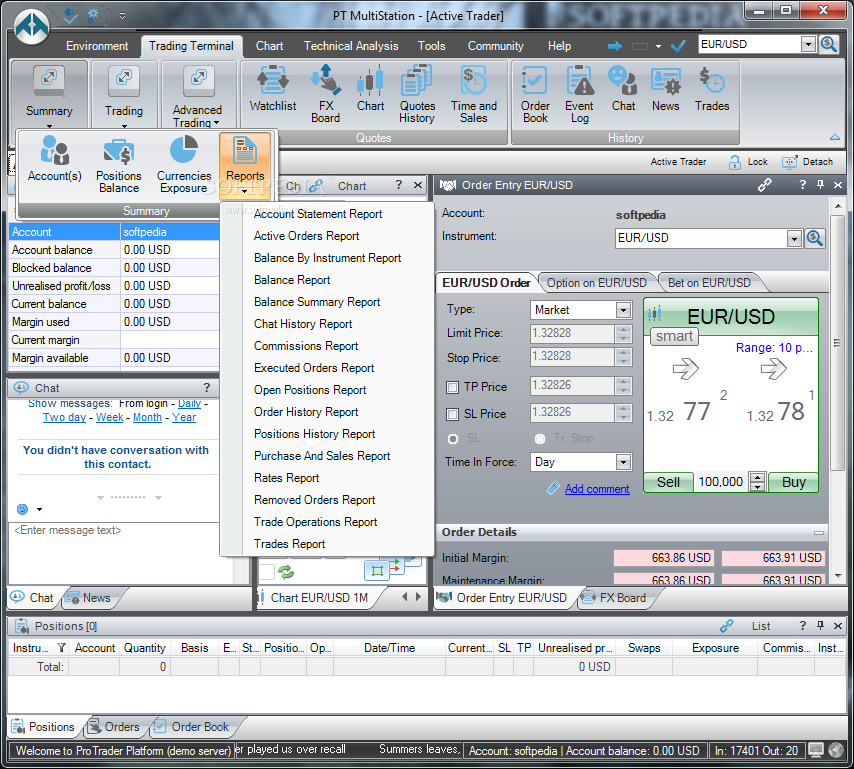Viewport: 854px width, 769px height.
Task: Click the blue checkmark in the title toolbar
Action: [x=678, y=46]
